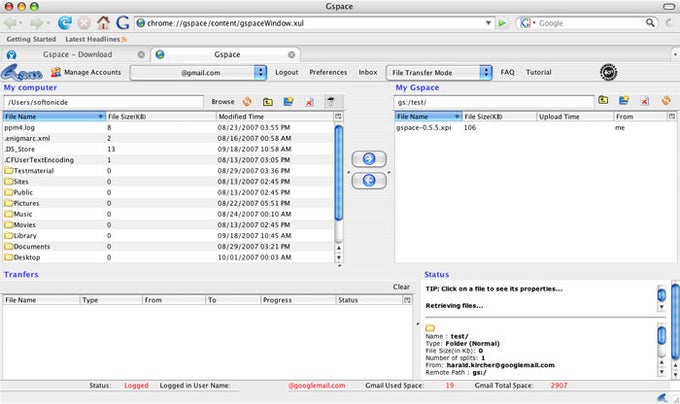680x404 pixels.
Task: Open Preferences
Action: point(328,72)
